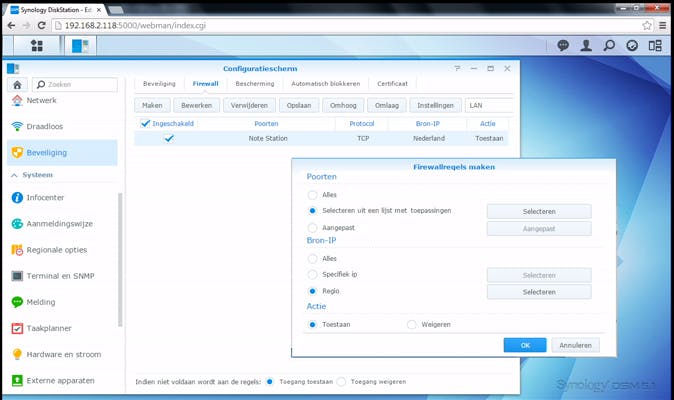Viewport: 674px width, 400px height.
Task: Open the DSM main menu icon
Action: click(x=37, y=45)
